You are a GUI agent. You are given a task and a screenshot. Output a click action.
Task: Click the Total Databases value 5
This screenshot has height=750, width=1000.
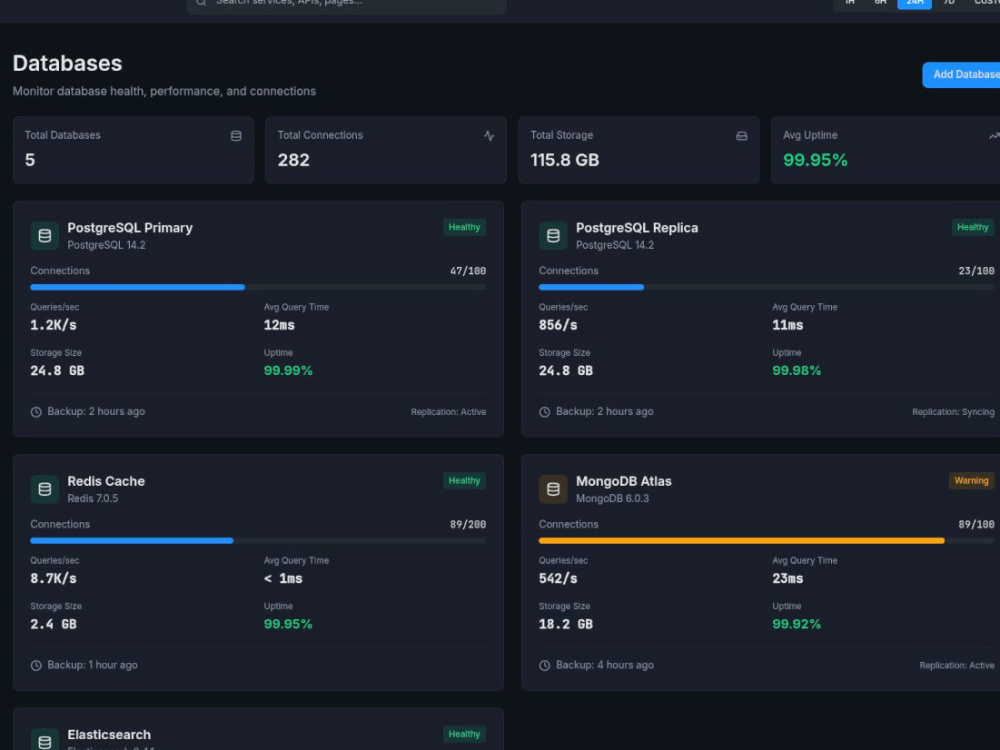point(30,160)
